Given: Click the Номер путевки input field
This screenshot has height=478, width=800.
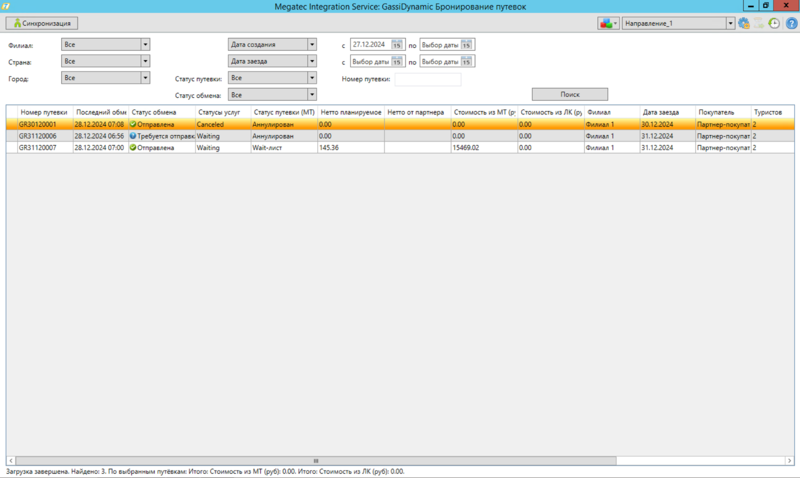Looking at the screenshot, I should click(x=428, y=79).
